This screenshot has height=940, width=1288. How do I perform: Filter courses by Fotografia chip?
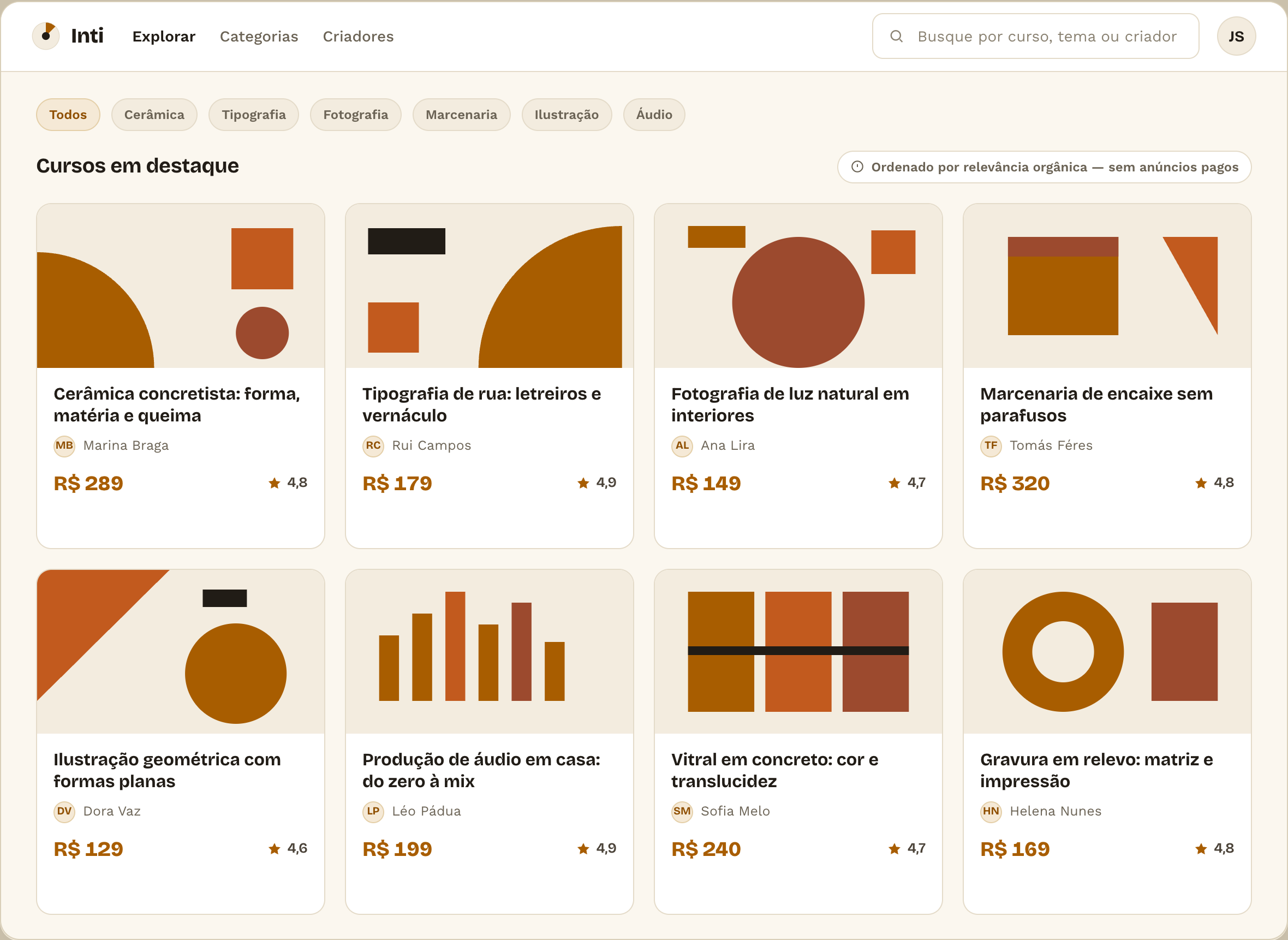click(356, 115)
